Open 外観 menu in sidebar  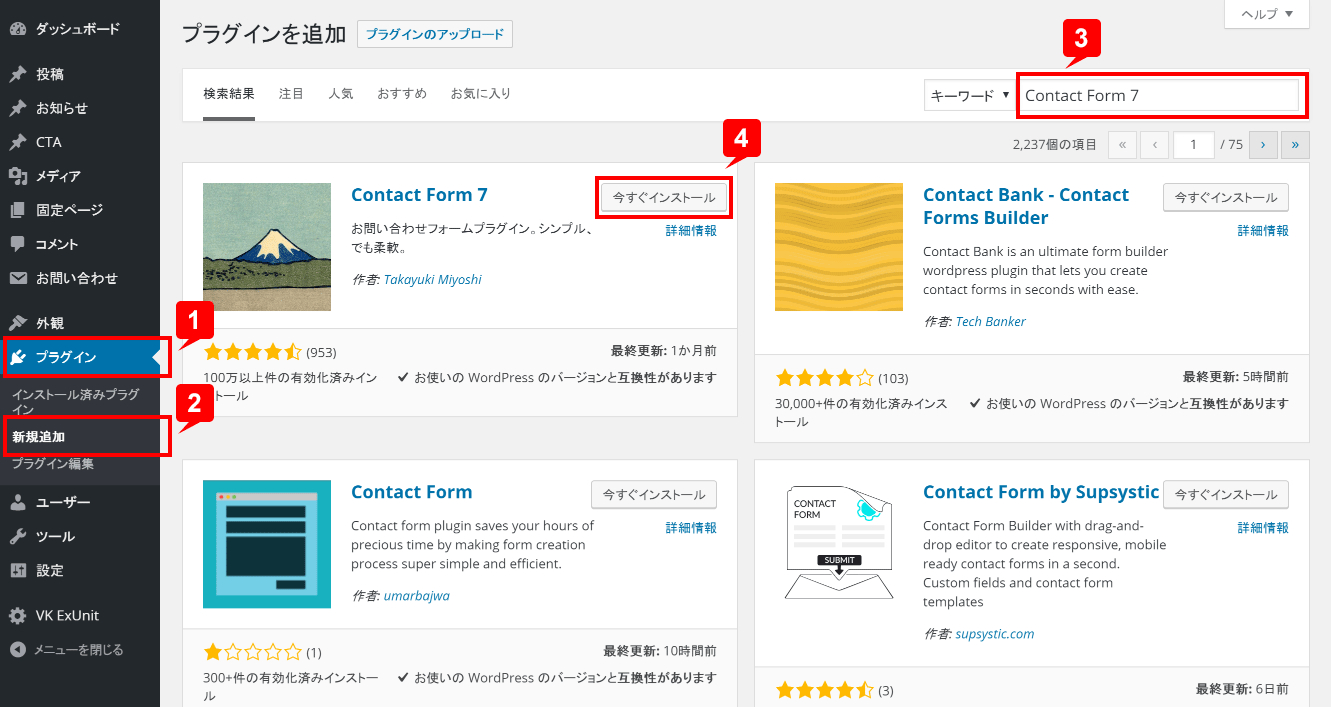click(80, 323)
